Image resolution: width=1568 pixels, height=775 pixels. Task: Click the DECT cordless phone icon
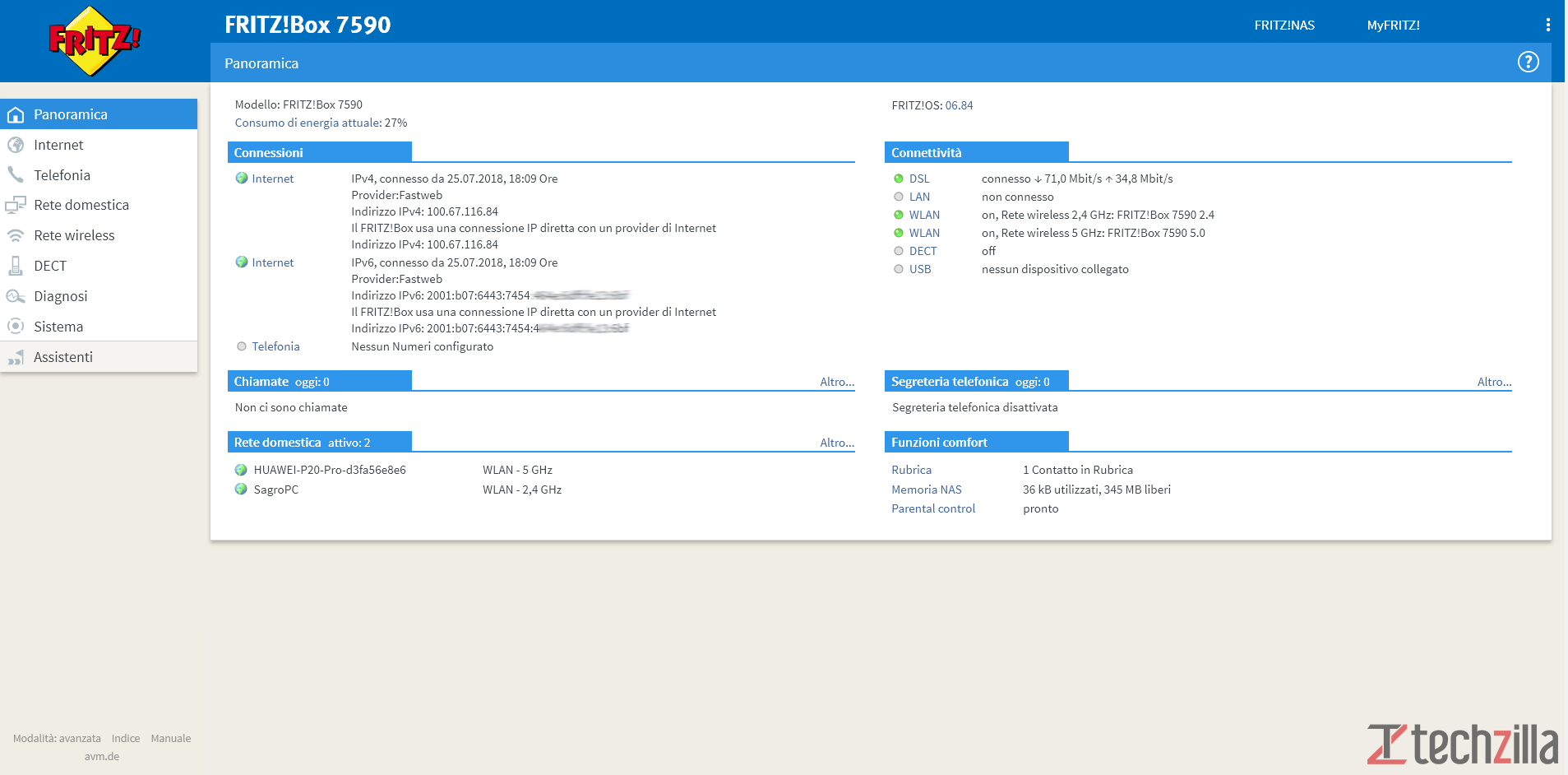tap(16, 266)
